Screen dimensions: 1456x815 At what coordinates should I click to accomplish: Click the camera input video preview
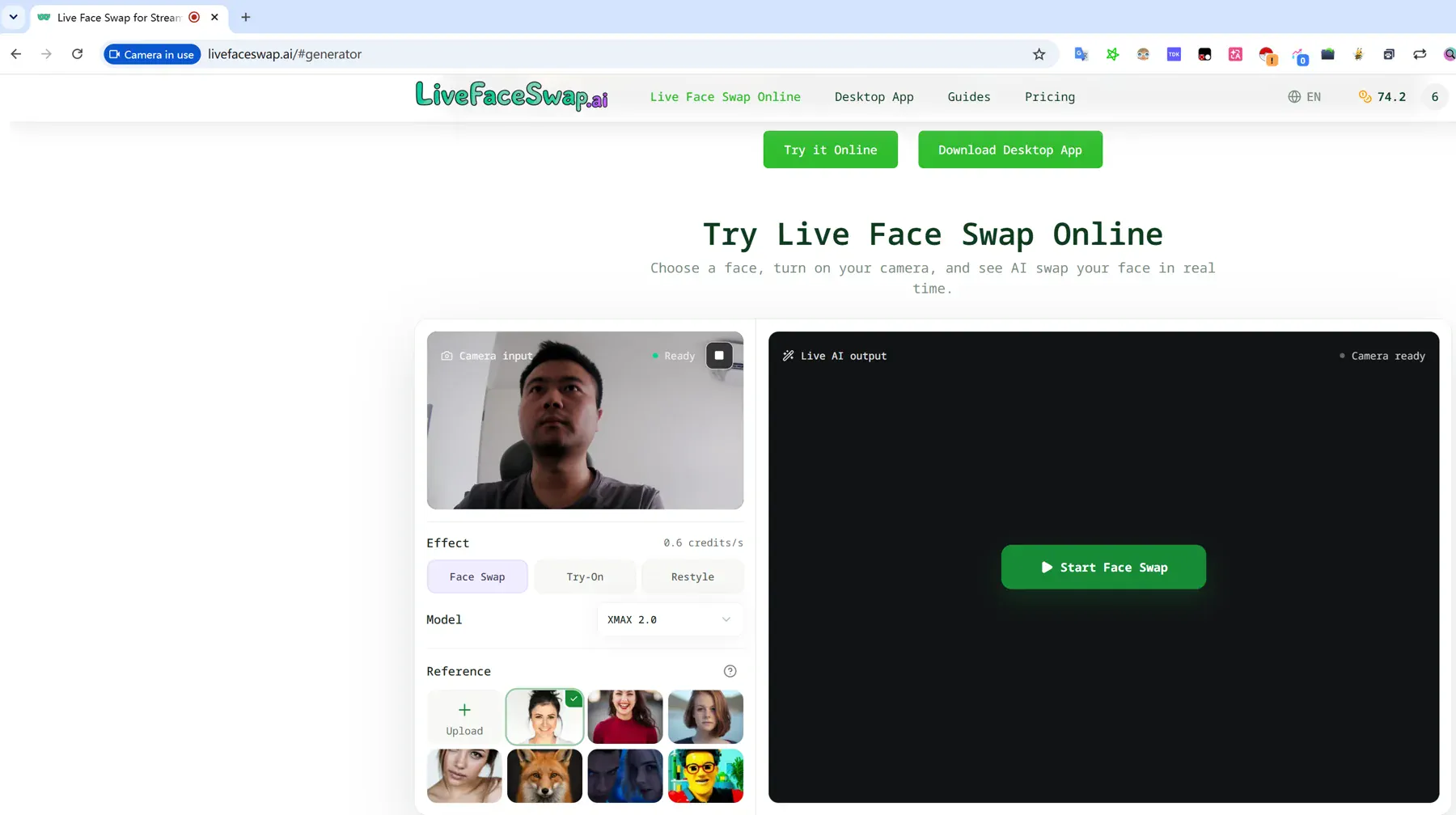click(585, 420)
